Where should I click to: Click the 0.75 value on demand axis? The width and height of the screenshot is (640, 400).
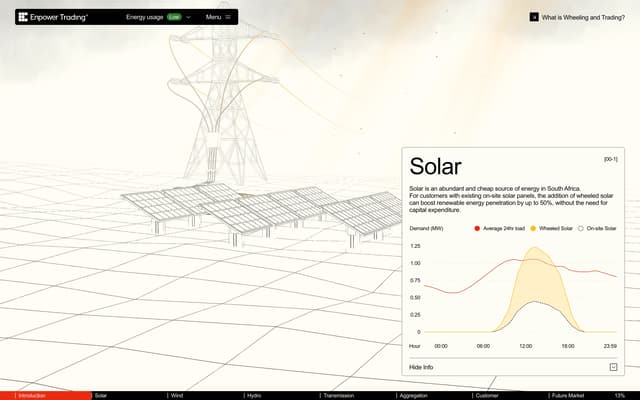pyautogui.click(x=415, y=280)
